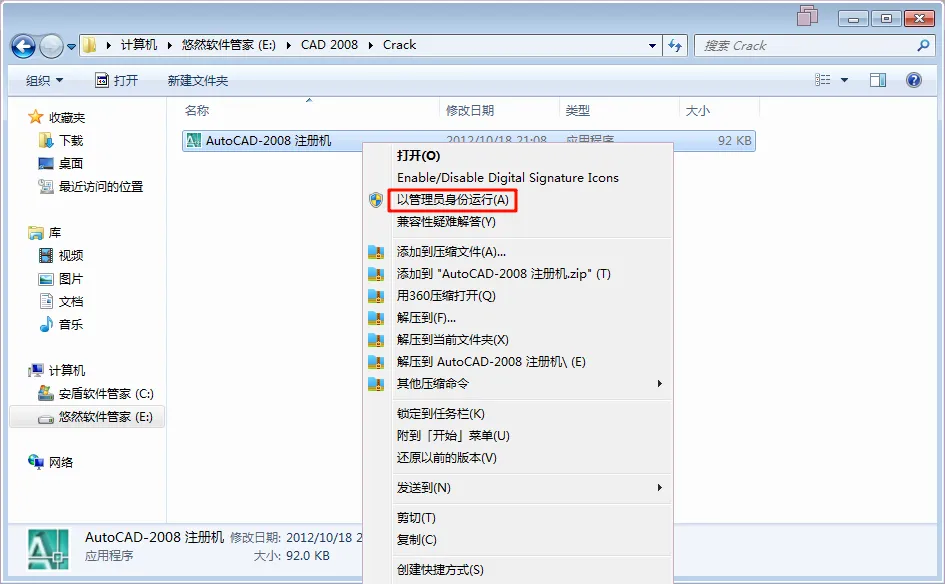Click the folder icon in address bar

pyautogui.click(x=89, y=45)
